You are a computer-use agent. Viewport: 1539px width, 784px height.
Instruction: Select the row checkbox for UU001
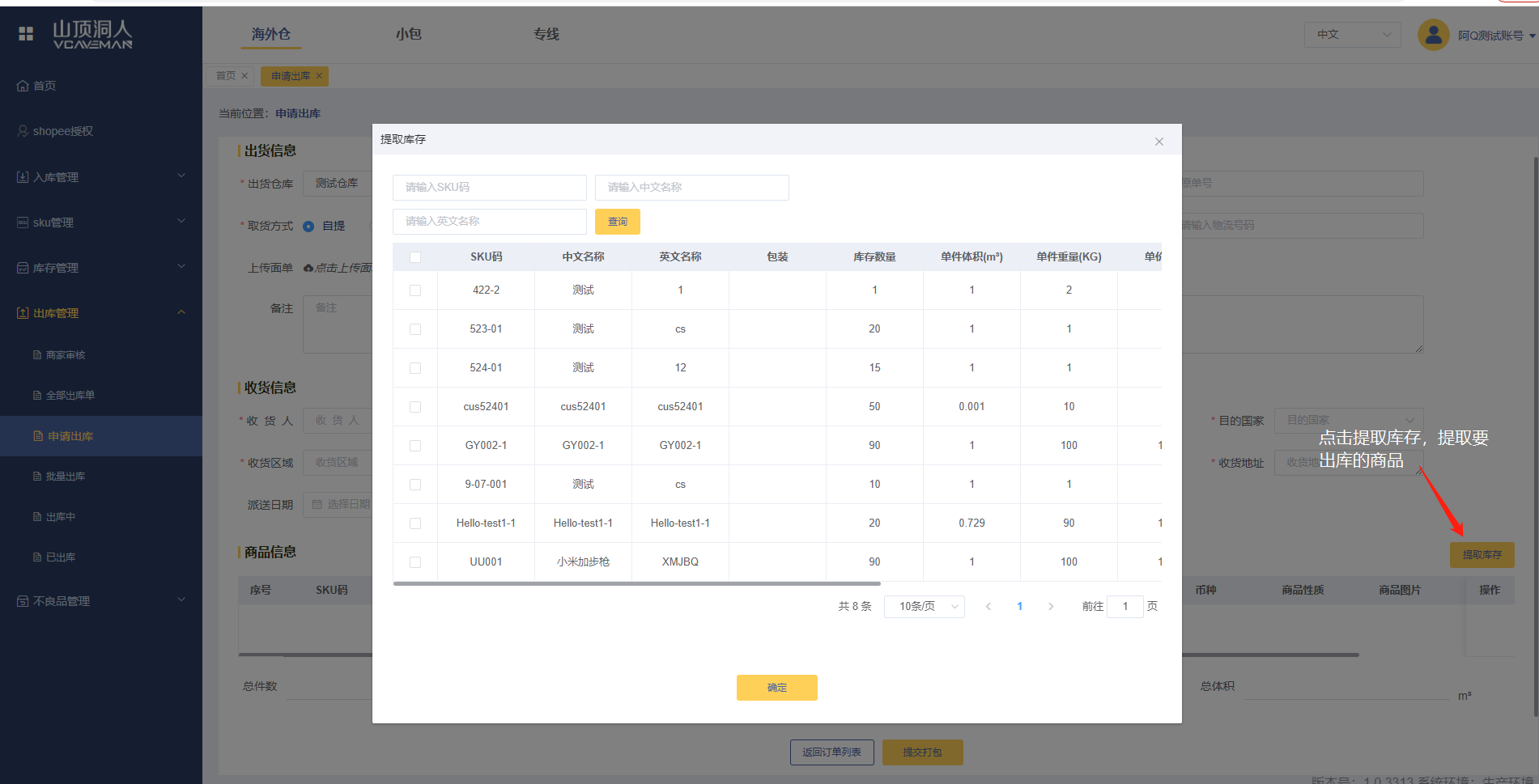click(x=415, y=562)
